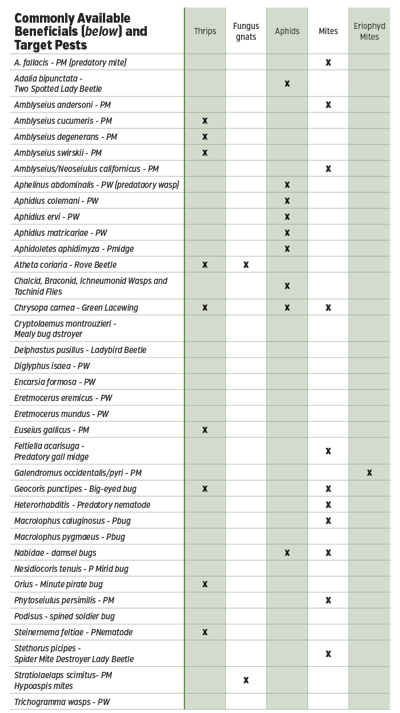Select row 'Encarsia formosa - PW'
This screenshot has width=400, height=713.
coord(200,382)
